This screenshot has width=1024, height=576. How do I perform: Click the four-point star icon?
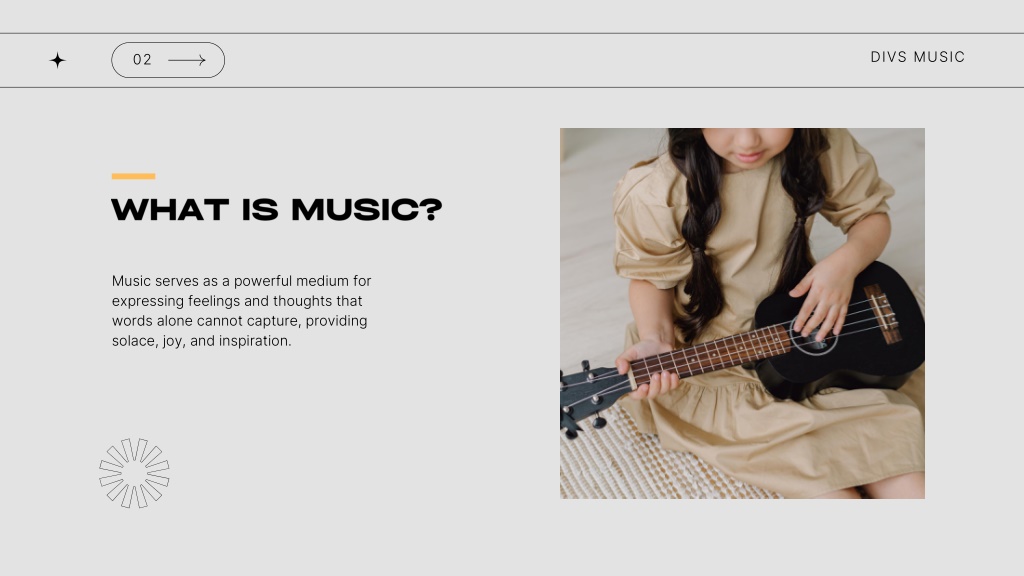pyautogui.click(x=57, y=60)
